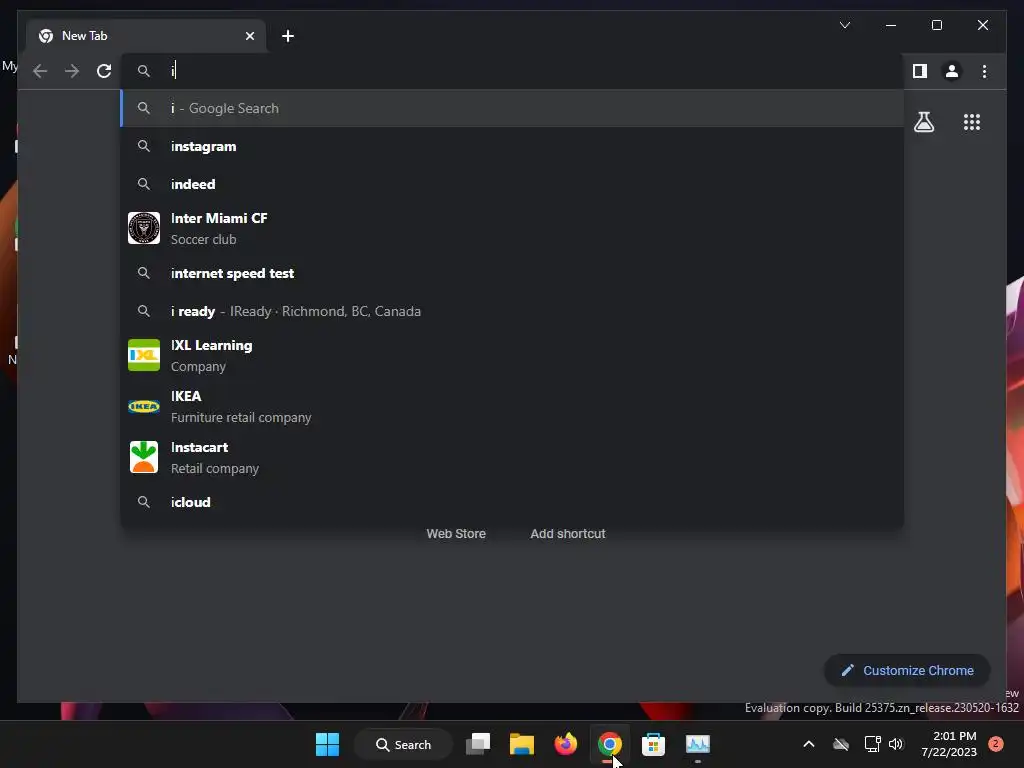Click the browser back arrow
The image size is (1024, 768).
[40, 71]
